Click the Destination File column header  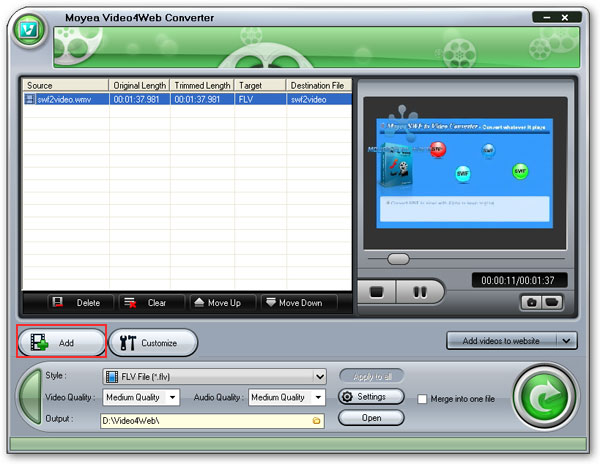tap(319, 85)
